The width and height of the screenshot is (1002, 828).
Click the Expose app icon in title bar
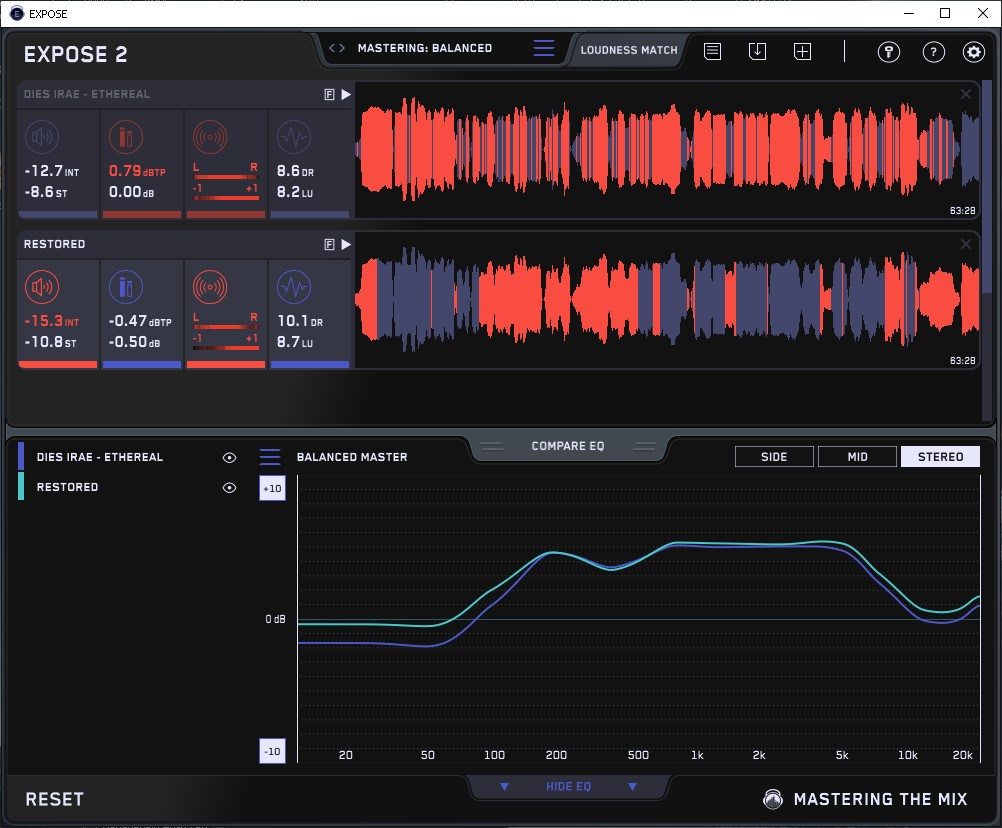click(x=17, y=13)
